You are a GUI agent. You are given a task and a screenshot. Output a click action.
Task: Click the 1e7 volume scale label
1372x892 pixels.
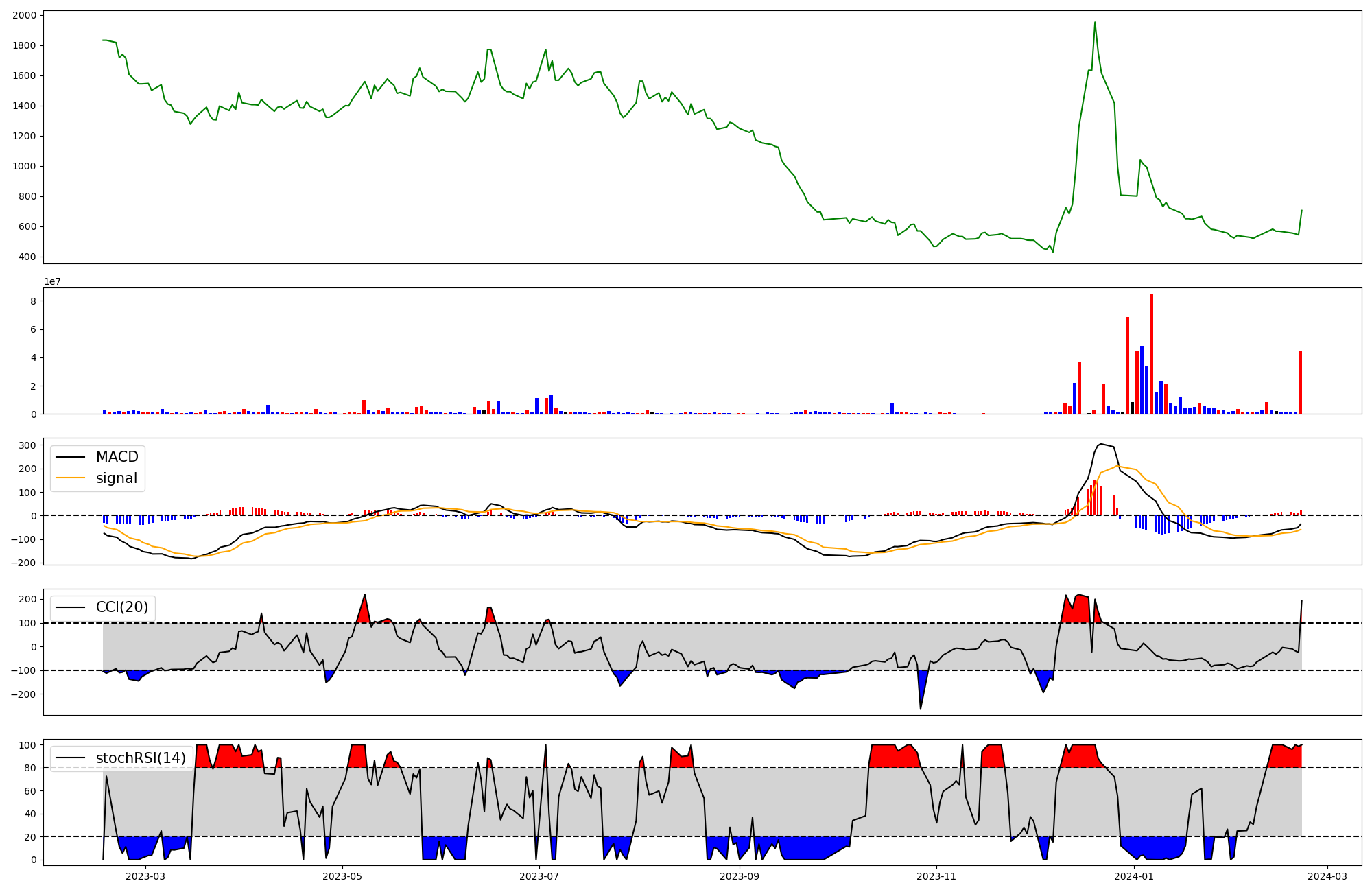[x=53, y=282]
